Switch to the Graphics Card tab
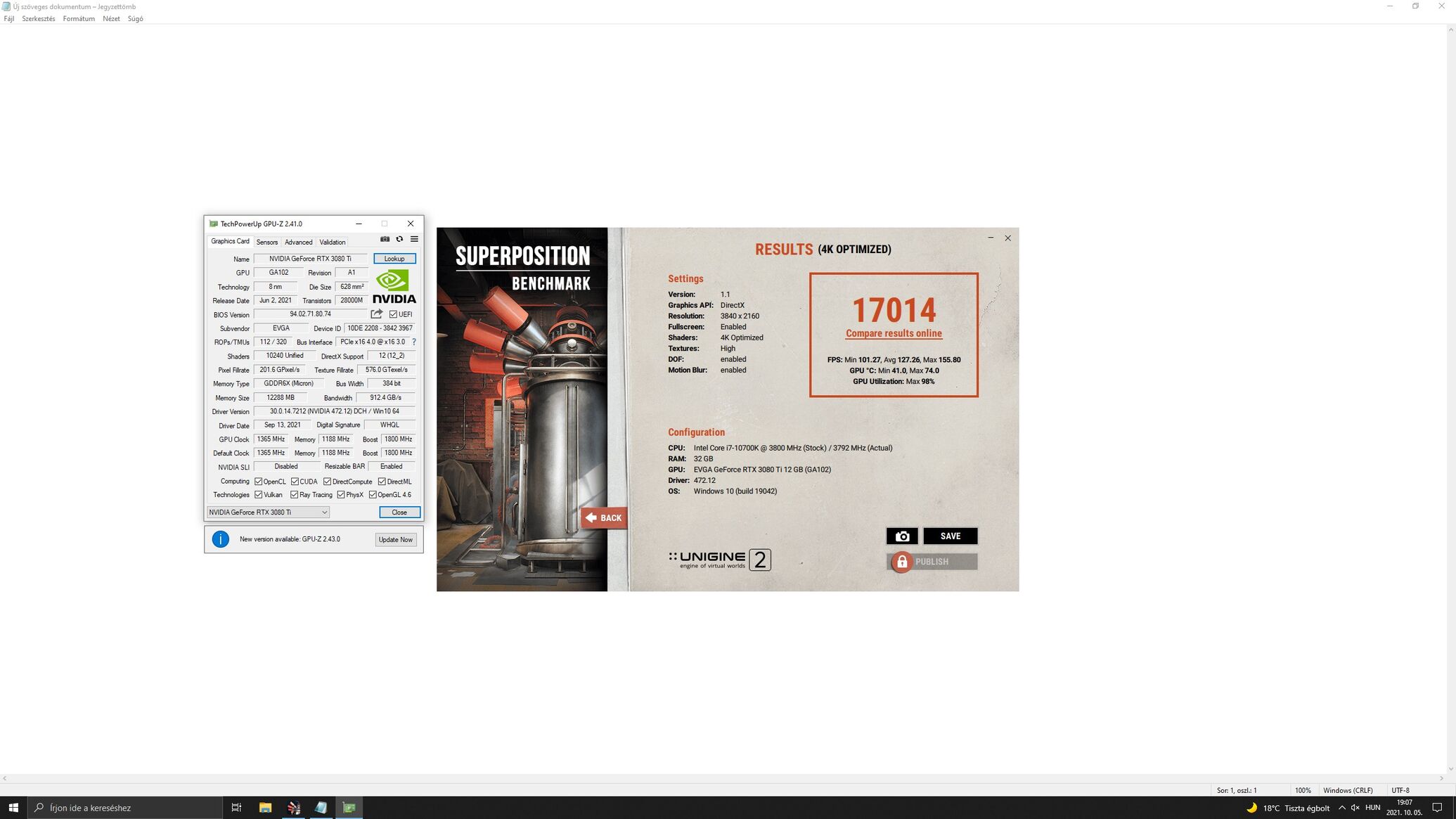1456x819 pixels. (230, 241)
